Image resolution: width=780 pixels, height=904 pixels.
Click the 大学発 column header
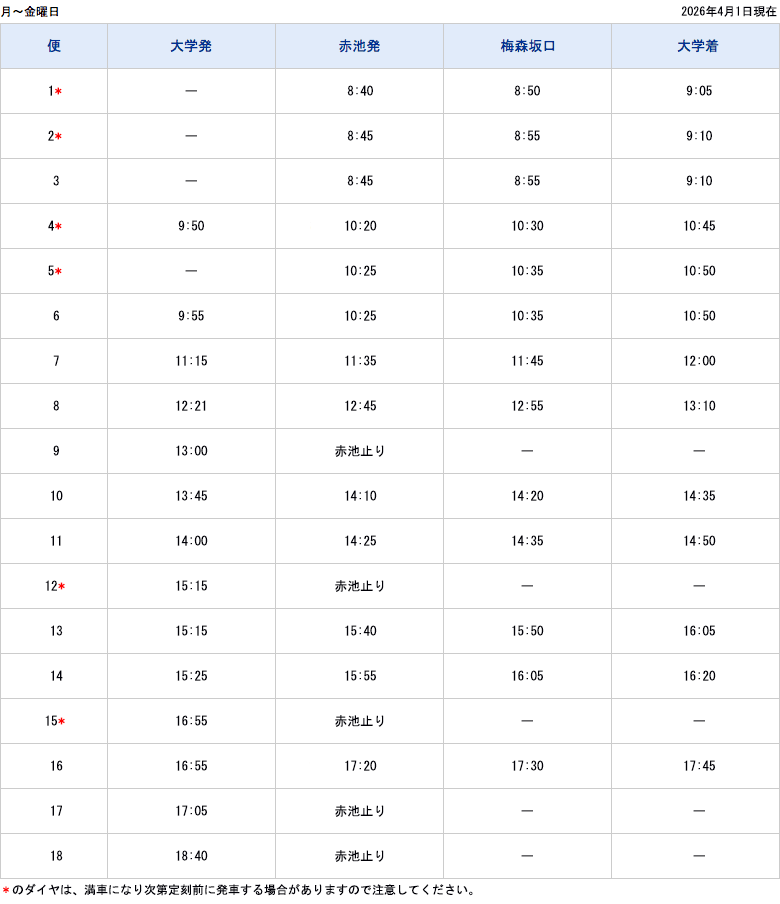[191, 46]
